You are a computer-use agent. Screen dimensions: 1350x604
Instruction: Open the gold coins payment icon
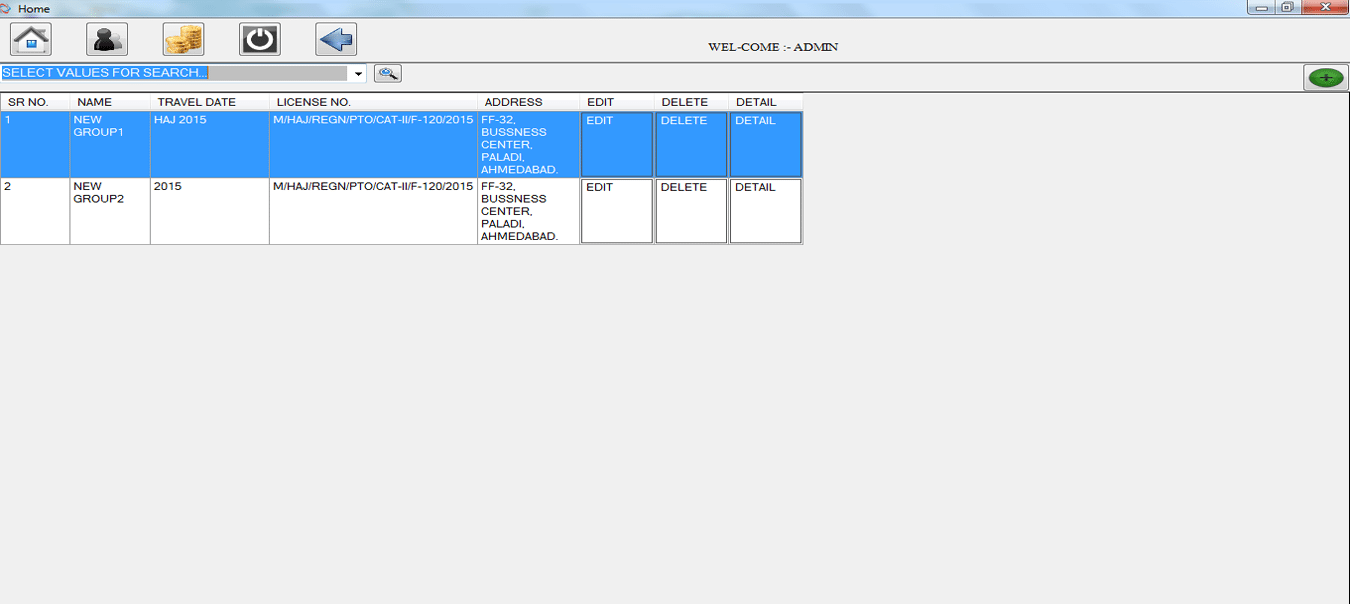tap(183, 39)
